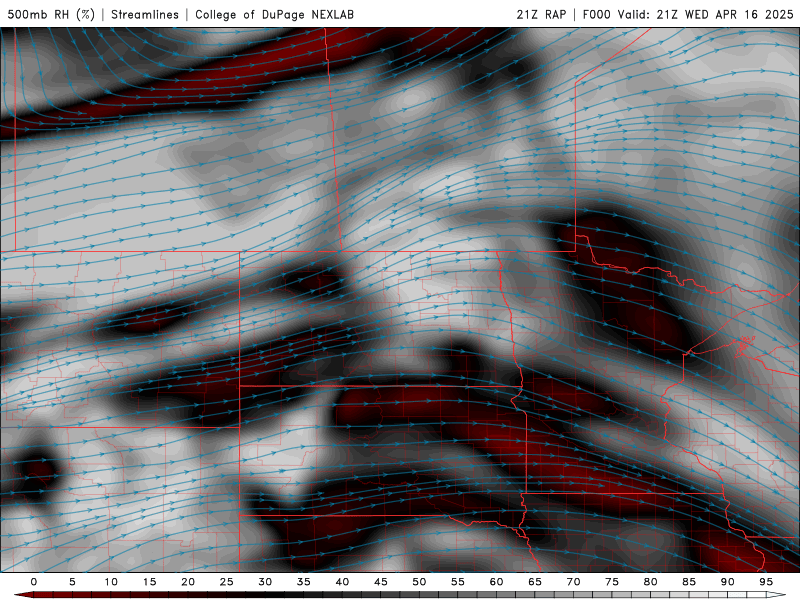Screen dimensions: 800x600
Task: Click the 10 label on the RH scale
Action: (111, 582)
